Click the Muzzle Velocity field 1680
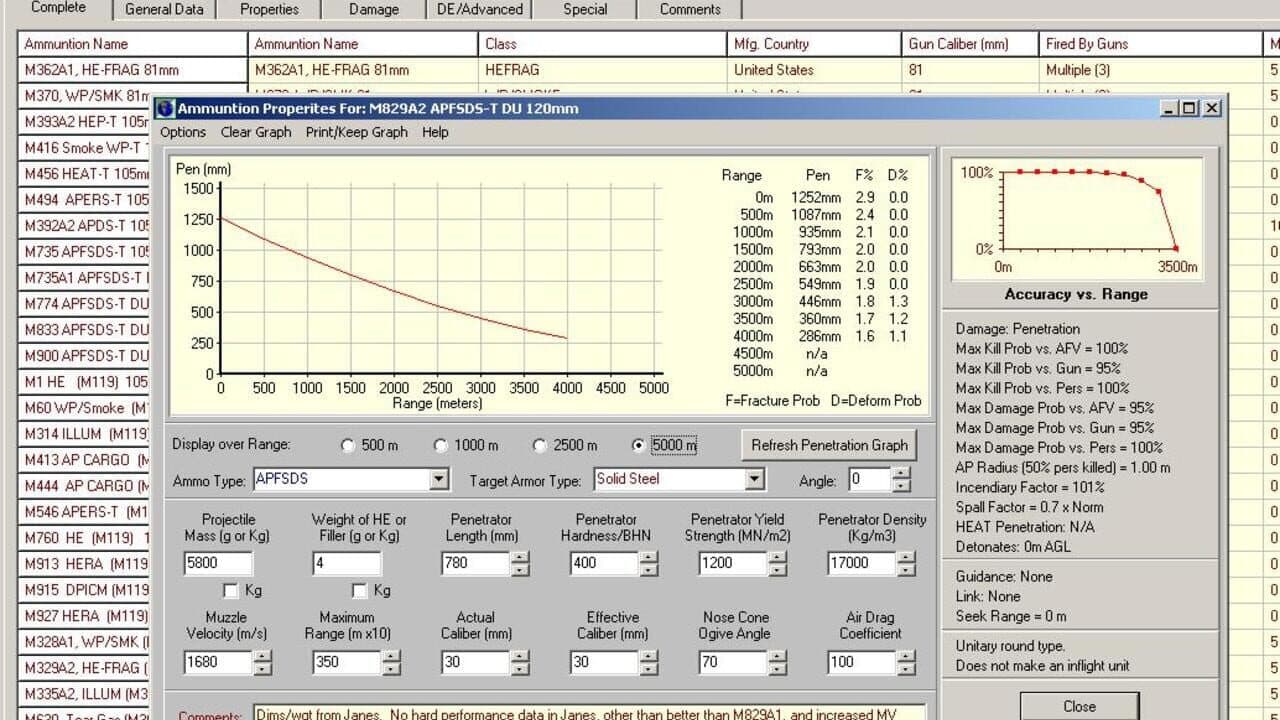The width and height of the screenshot is (1280, 720). [219, 662]
